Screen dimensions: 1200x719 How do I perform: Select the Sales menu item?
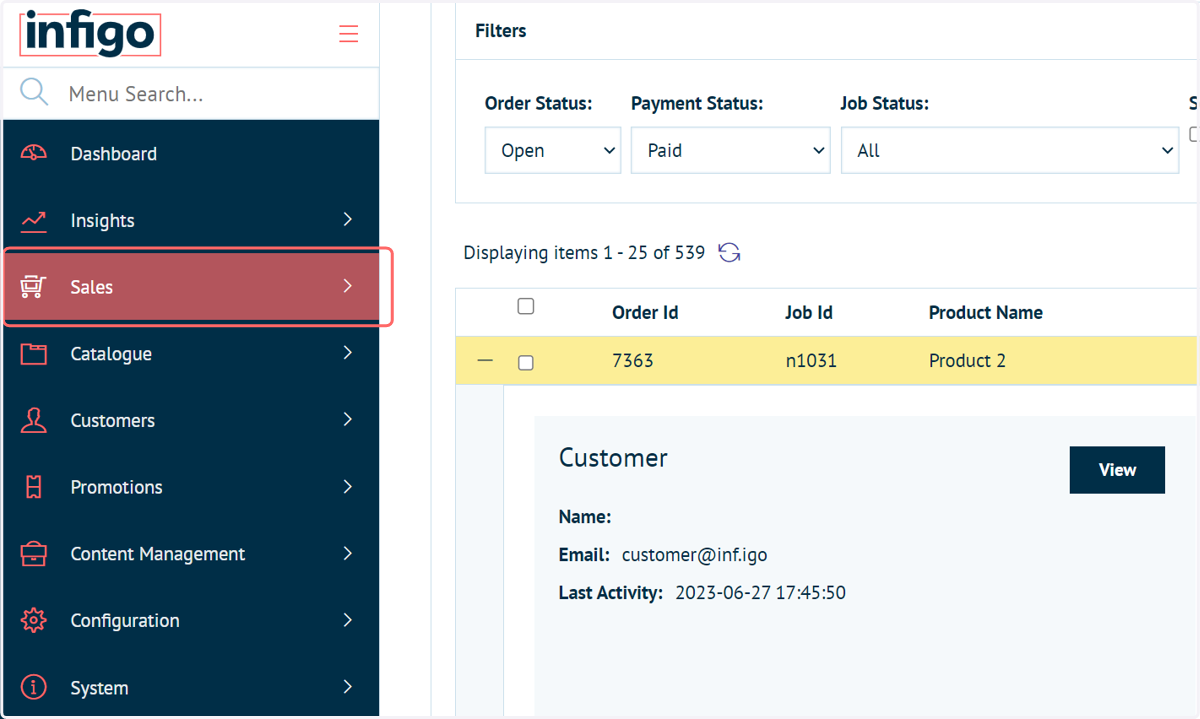[x=191, y=287]
